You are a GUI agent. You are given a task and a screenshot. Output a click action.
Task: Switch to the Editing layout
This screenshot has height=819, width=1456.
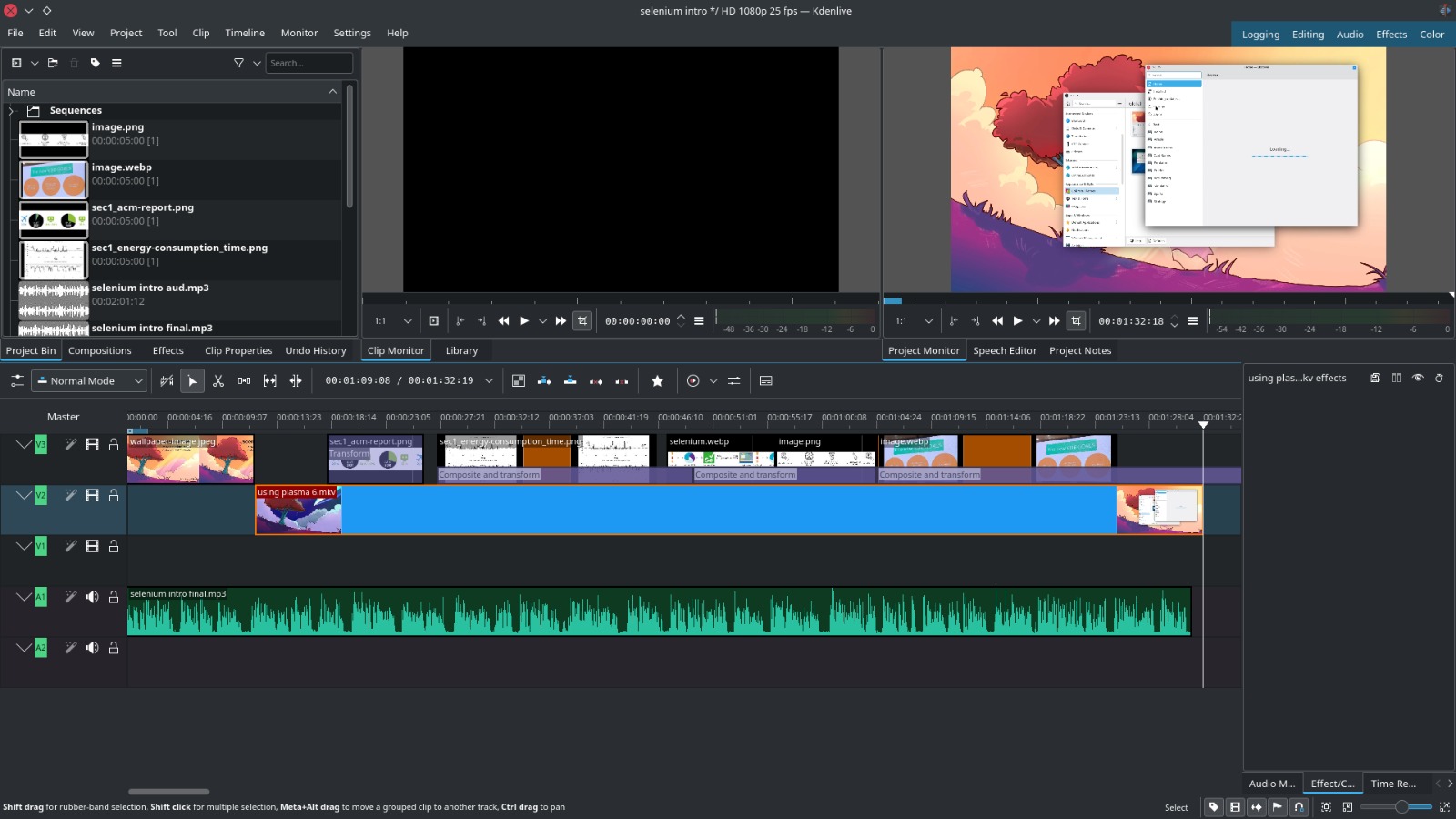1308,35
